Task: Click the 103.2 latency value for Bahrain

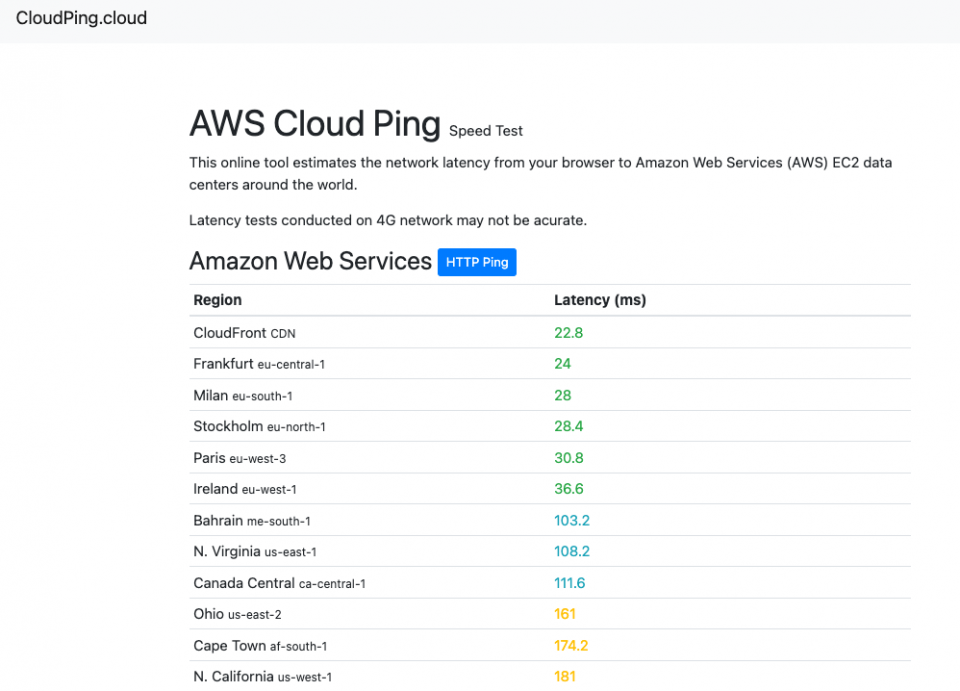Action: click(572, 521)
